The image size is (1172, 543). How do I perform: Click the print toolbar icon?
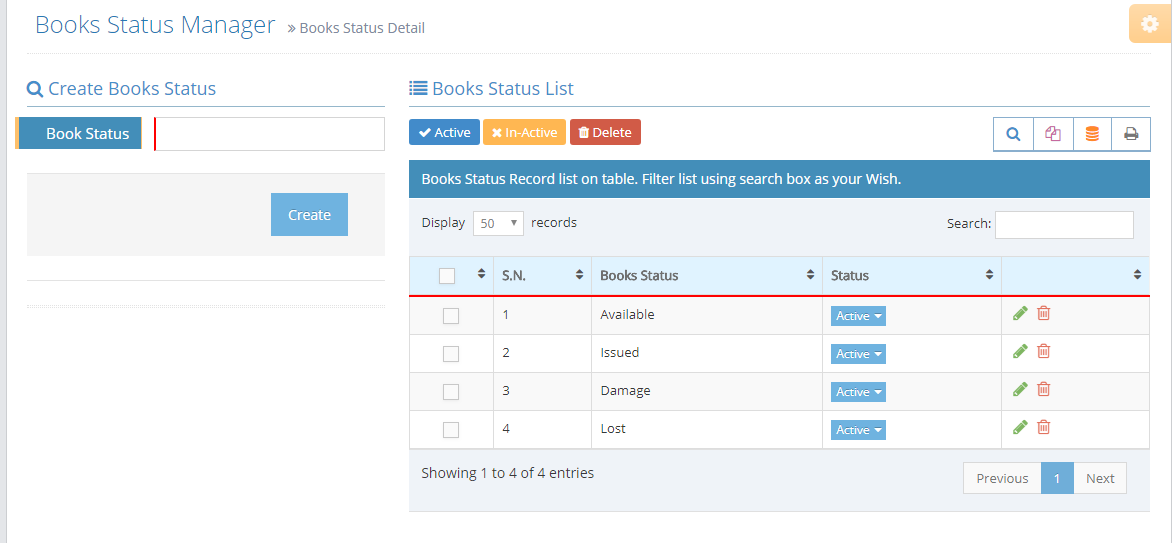click(x=1131, y=134)
